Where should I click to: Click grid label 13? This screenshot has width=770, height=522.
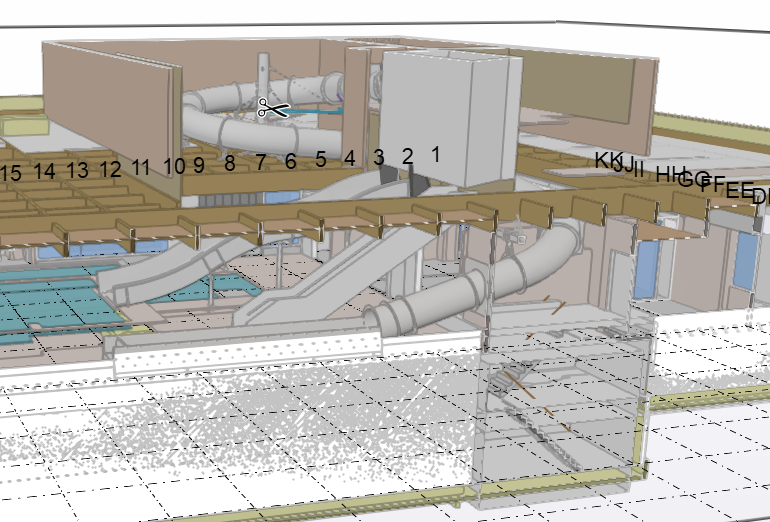pos(77,170)
